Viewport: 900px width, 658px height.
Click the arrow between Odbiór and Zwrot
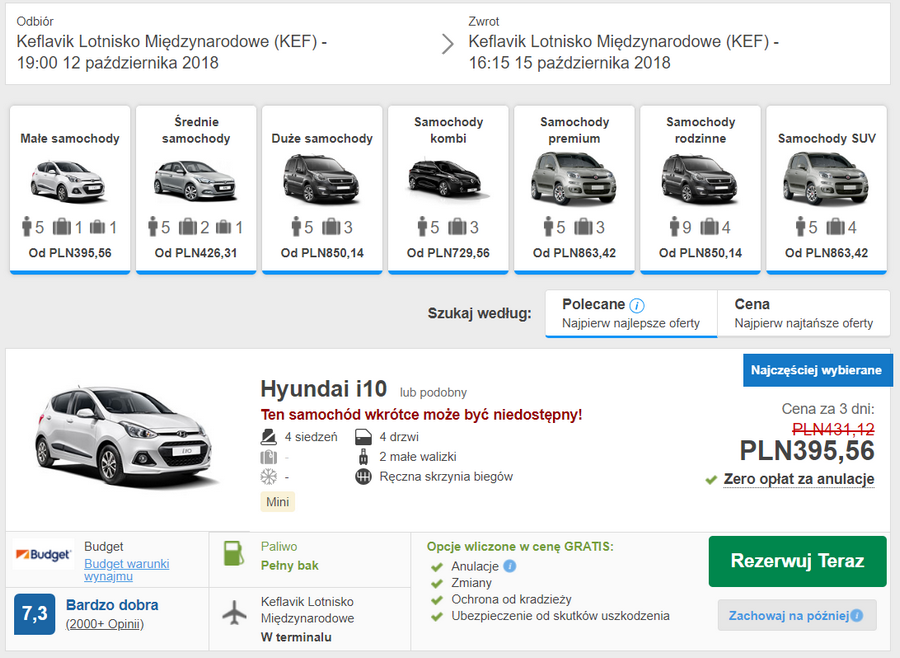point(448,43)
